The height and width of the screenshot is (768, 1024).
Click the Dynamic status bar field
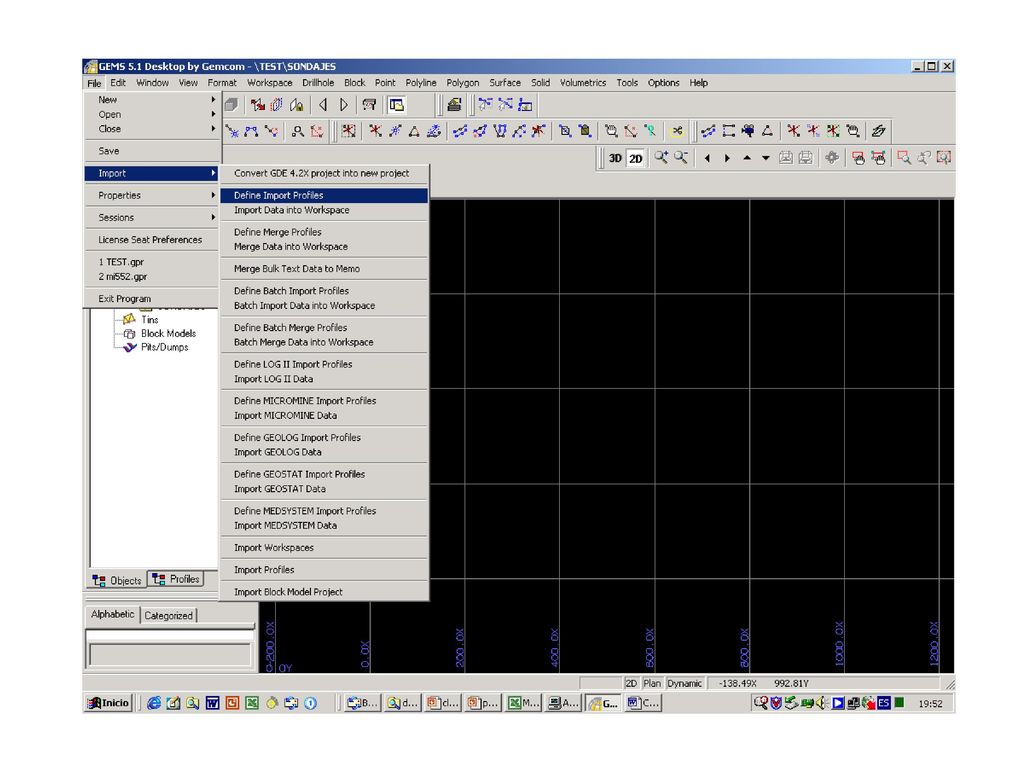[684, 683]
